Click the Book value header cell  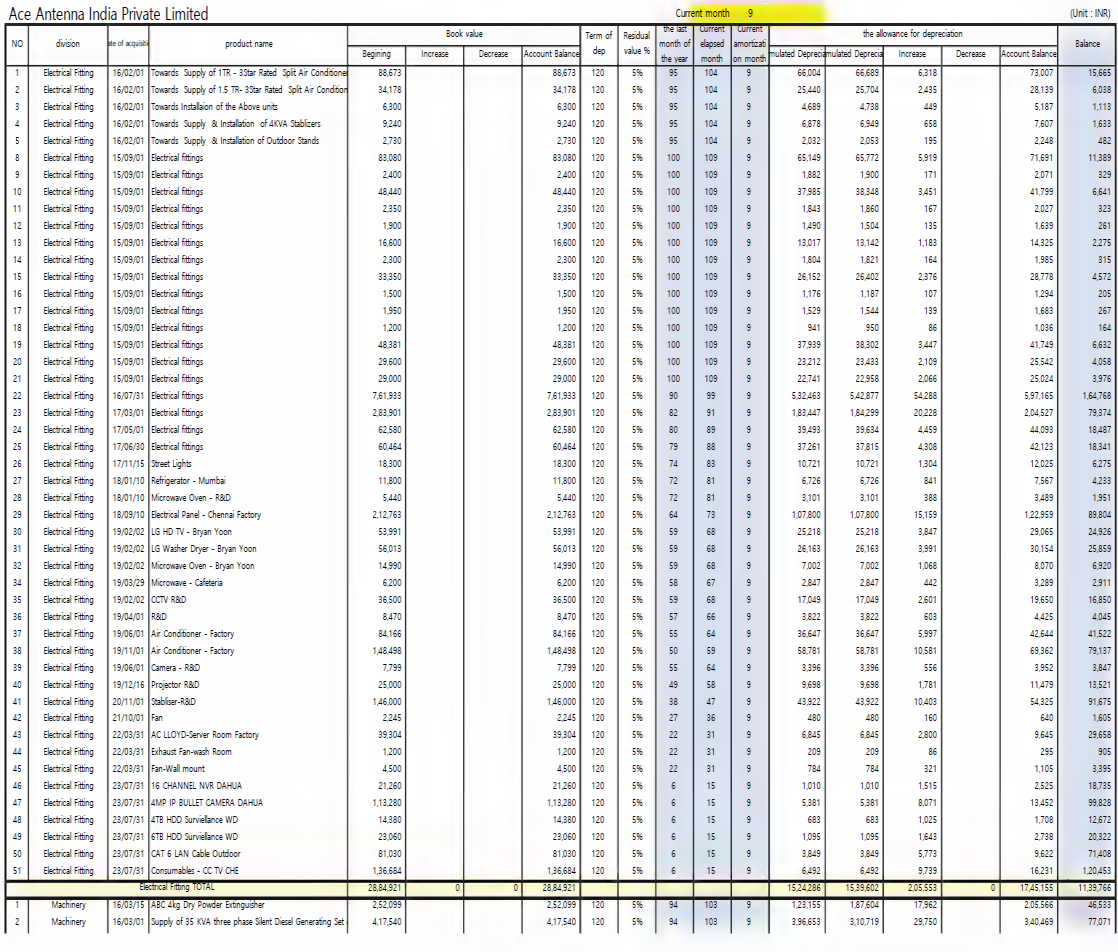[x=464, y=34]
